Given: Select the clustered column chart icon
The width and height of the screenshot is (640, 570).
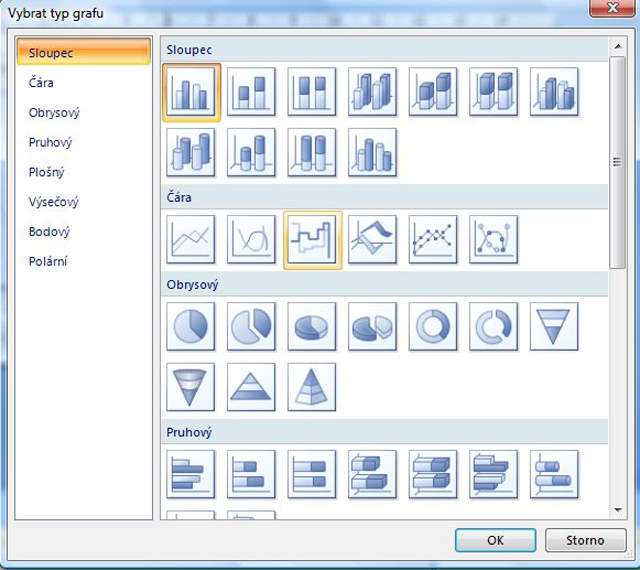Looking at the screenshot, I should [191, 92].
